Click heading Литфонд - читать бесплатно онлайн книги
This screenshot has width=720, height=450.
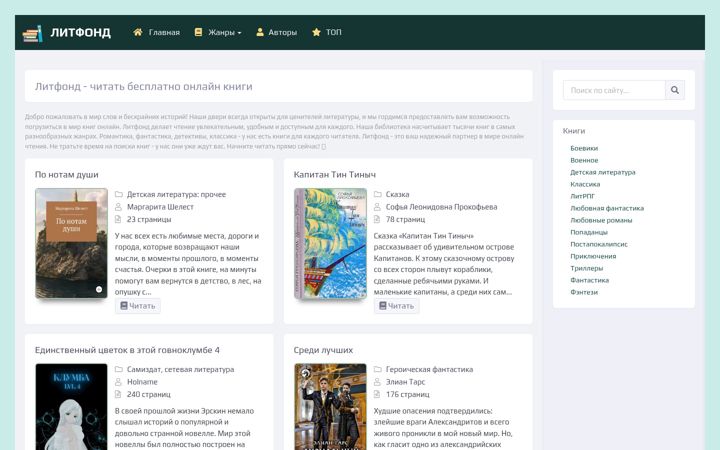[144, 86]
